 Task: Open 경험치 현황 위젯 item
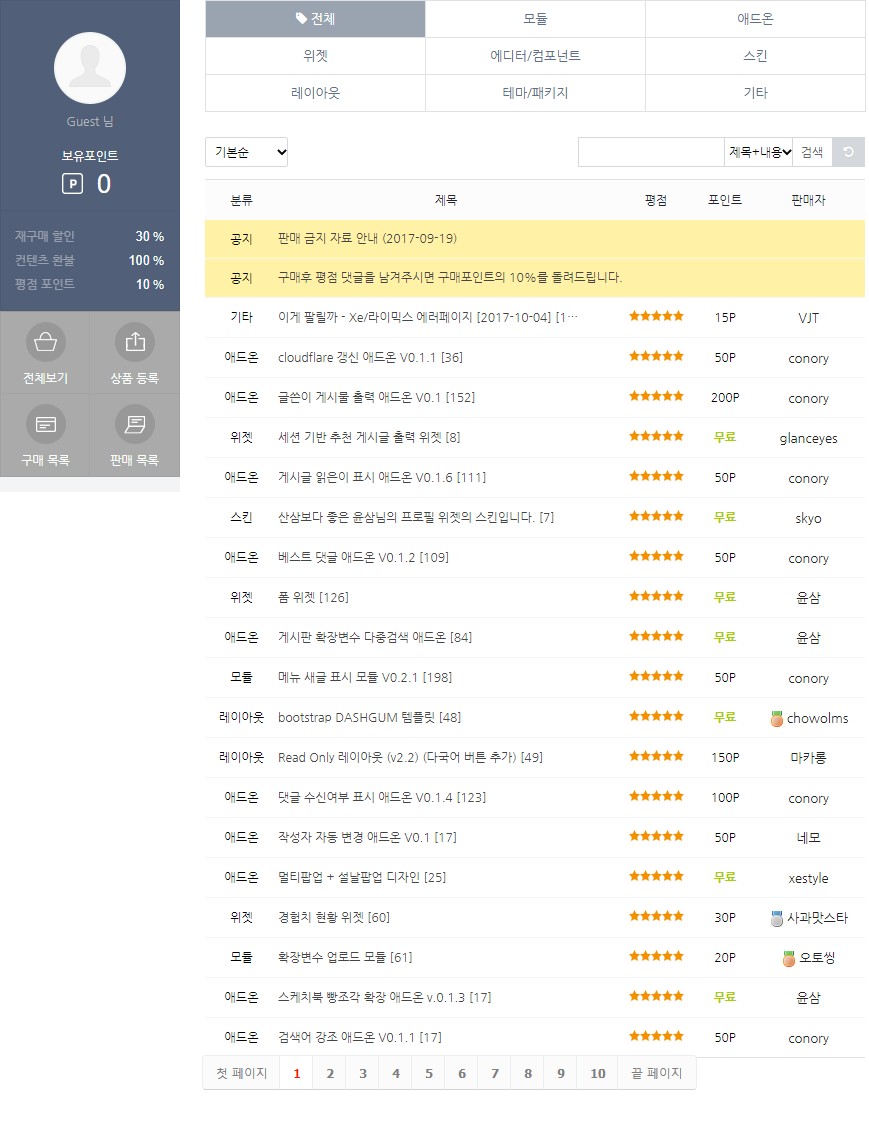coord(334,917)
